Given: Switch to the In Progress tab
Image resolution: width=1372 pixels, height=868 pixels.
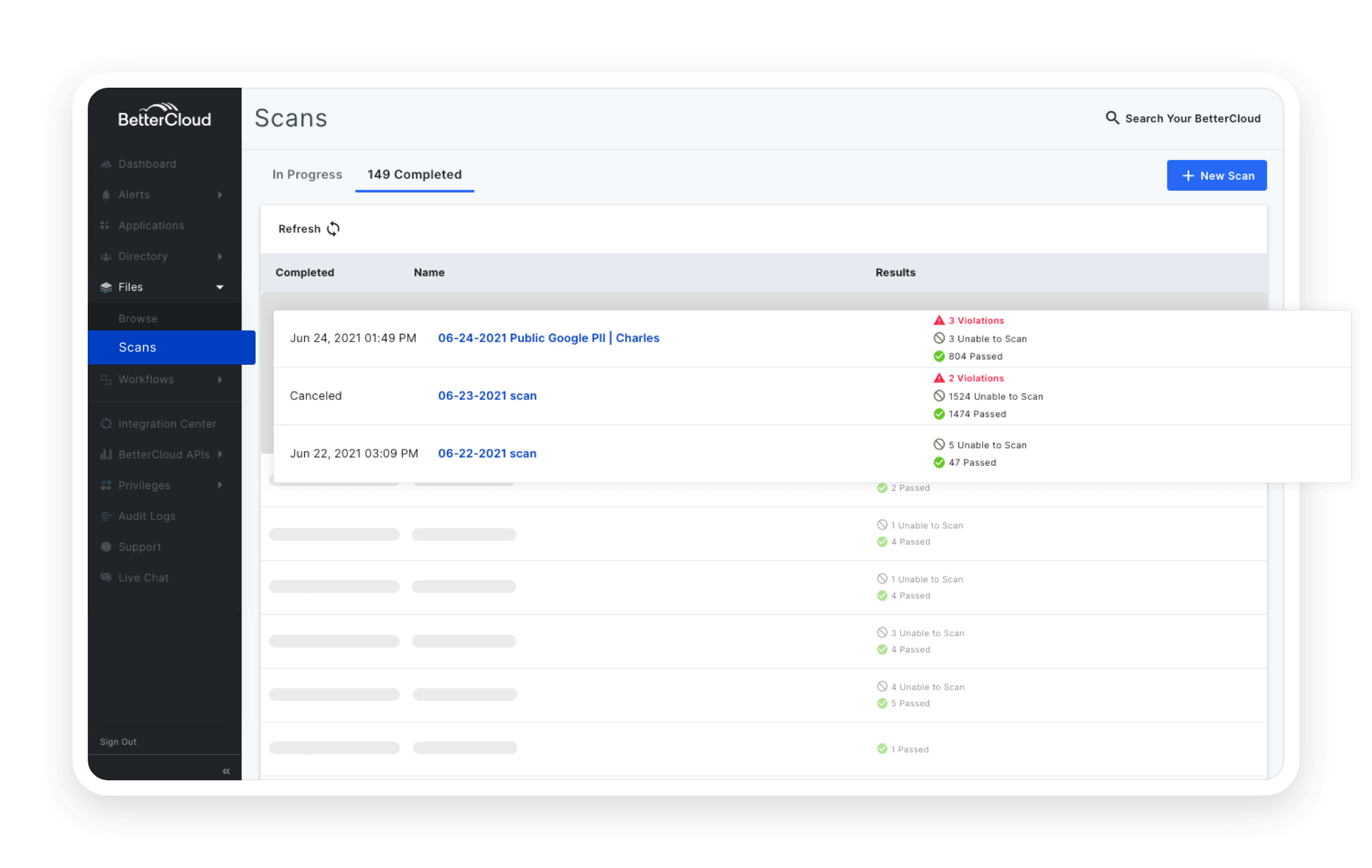Looking at the screenshot, I should tap(307, 174).
